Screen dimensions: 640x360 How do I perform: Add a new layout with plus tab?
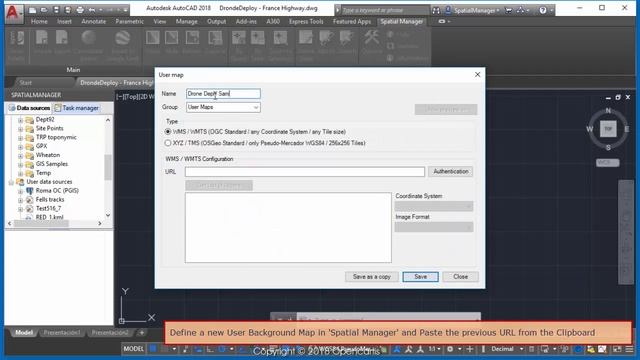point(142,333)
